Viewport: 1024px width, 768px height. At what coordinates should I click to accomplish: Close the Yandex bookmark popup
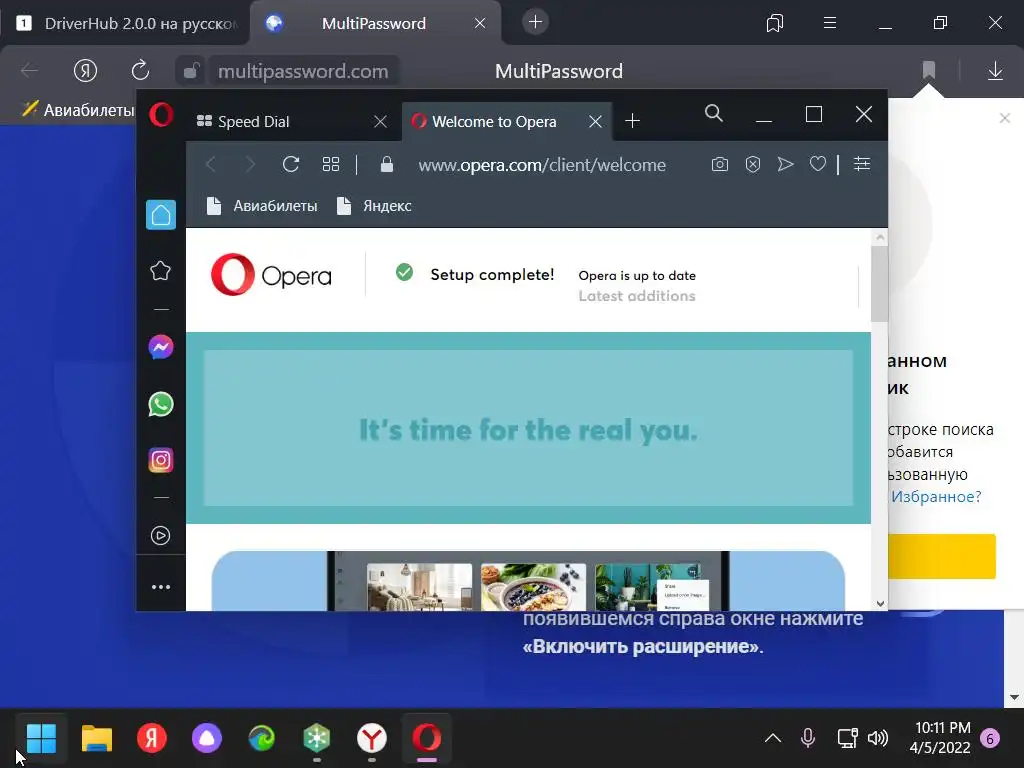click(x=1004, y=118)
